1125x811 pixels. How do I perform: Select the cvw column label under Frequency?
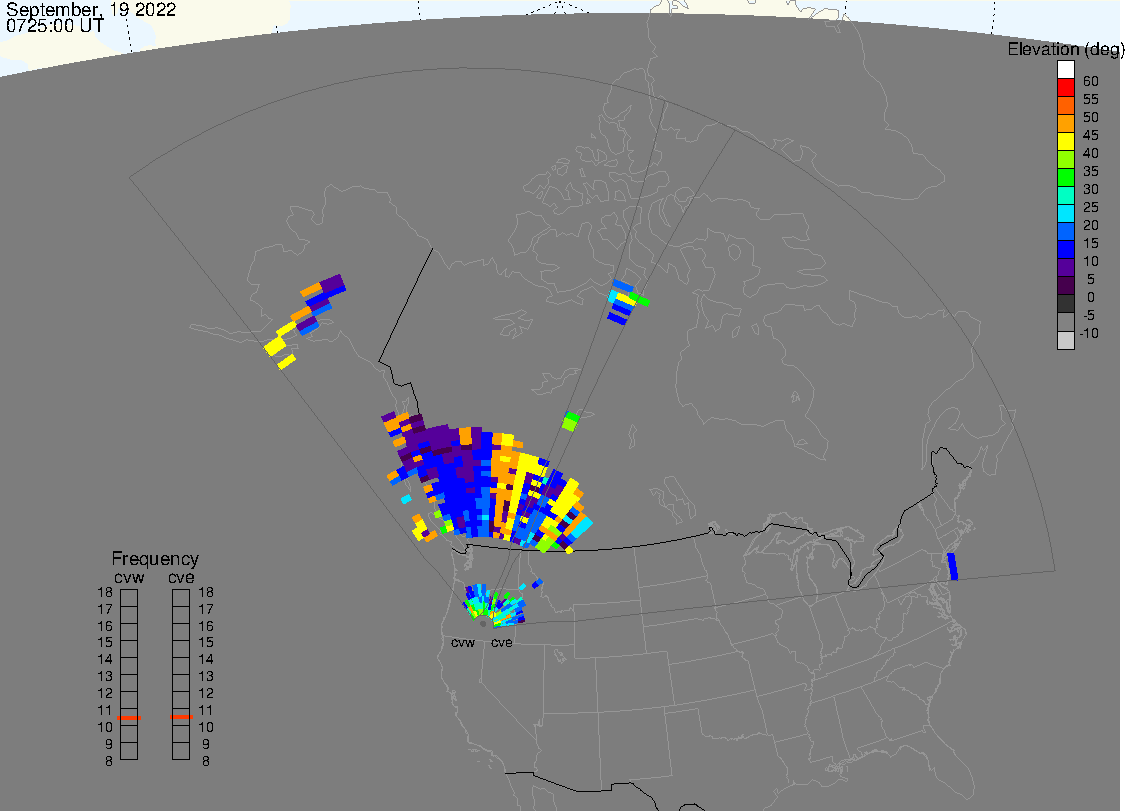(129, 578)
